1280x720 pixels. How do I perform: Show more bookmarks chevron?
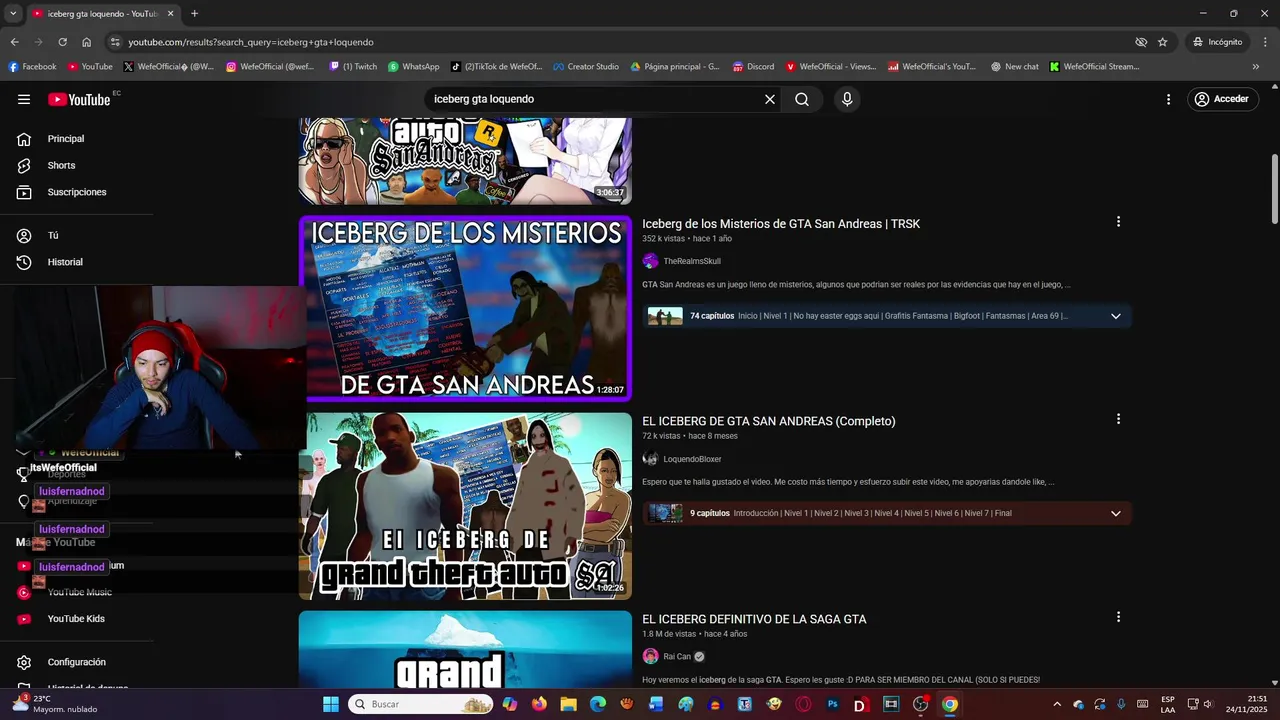[x=1256, y=67]
